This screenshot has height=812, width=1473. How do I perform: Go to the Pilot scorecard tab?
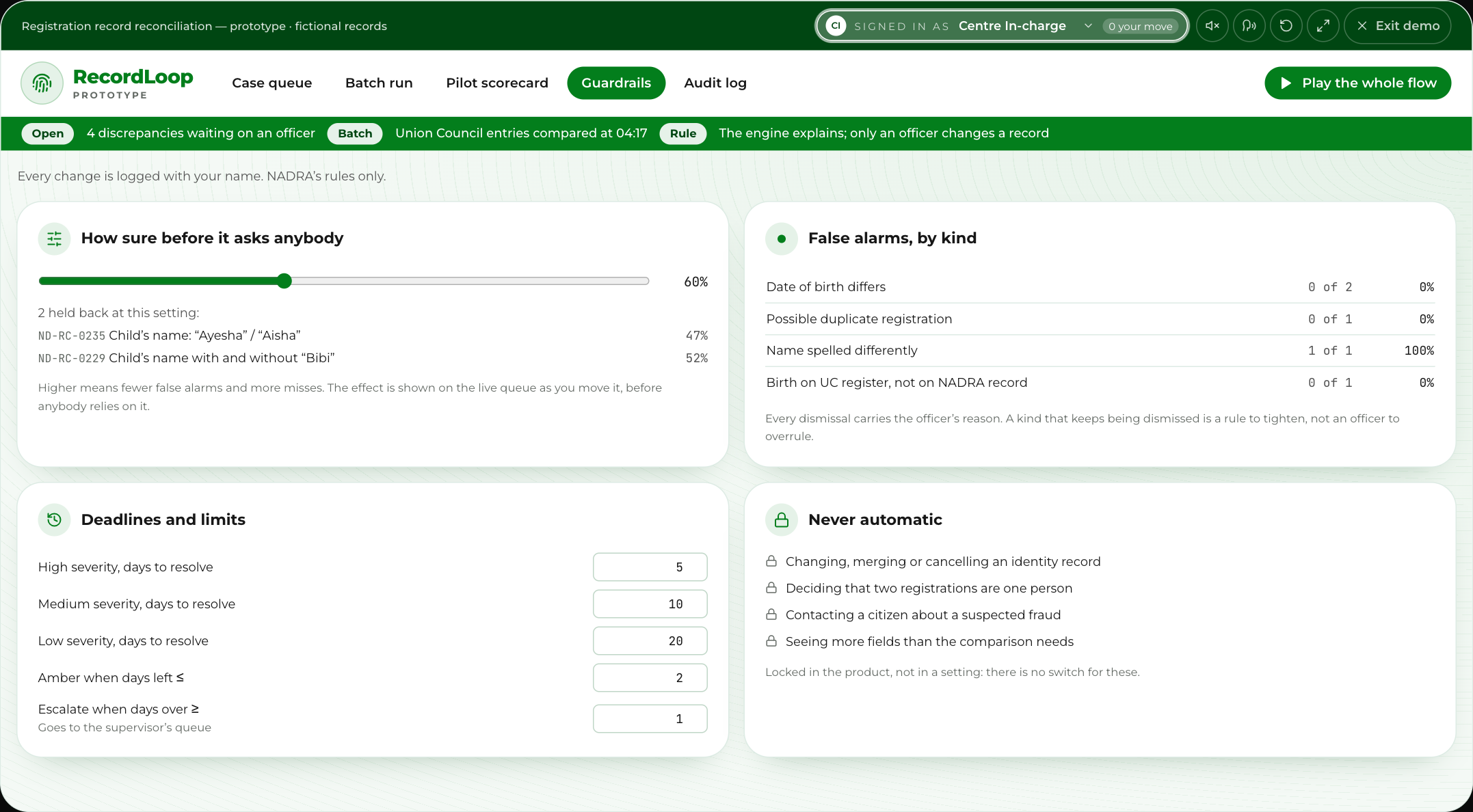(x=497, y=83)
